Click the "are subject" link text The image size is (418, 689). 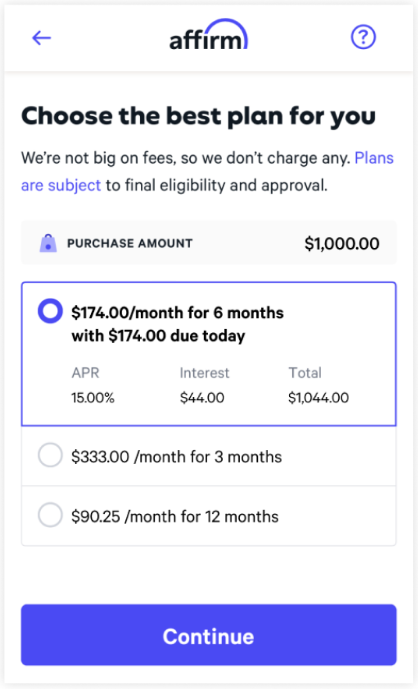point(61,185)
